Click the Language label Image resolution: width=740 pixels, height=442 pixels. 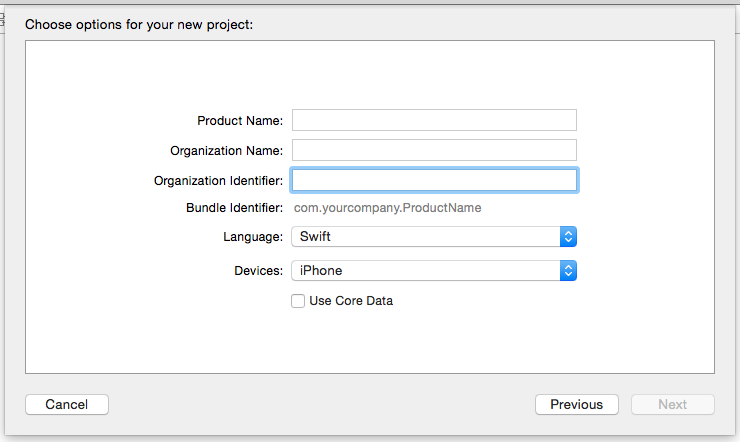[253, 237]
